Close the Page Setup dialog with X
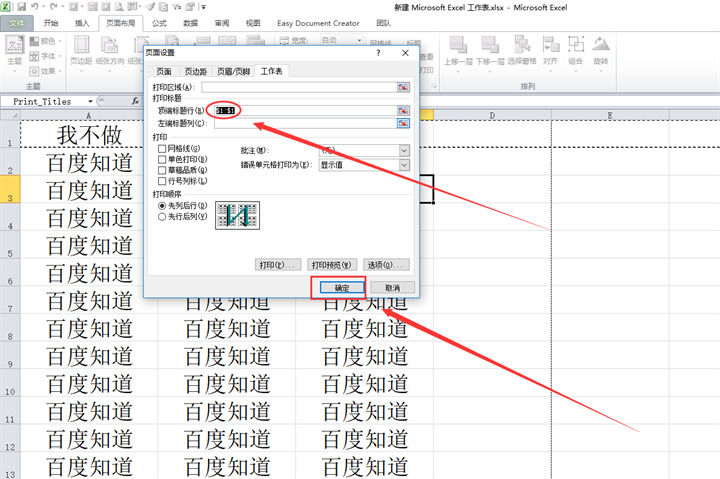The image size is (720, 479). 405,53
